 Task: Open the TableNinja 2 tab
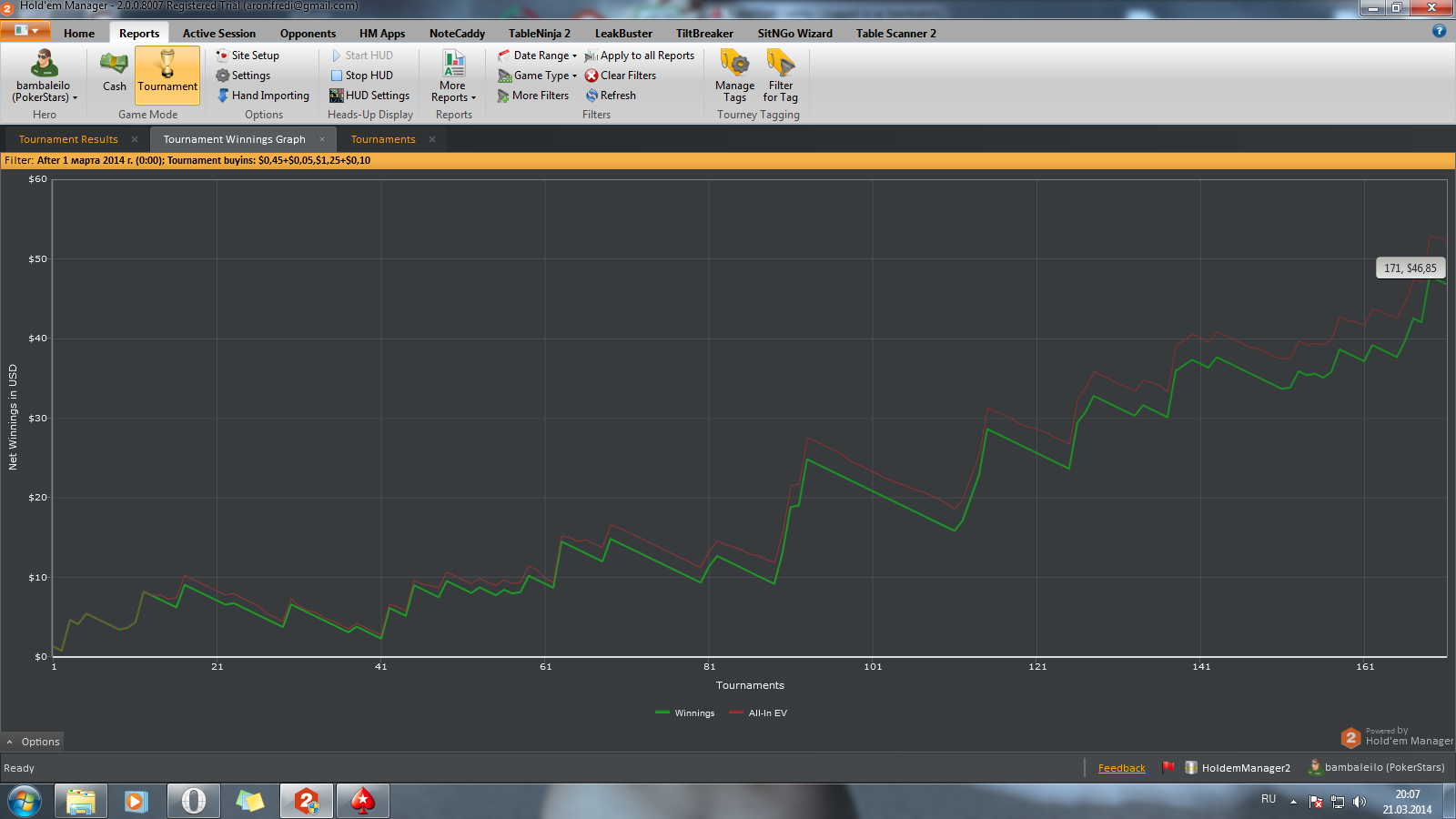pos(540,34)
